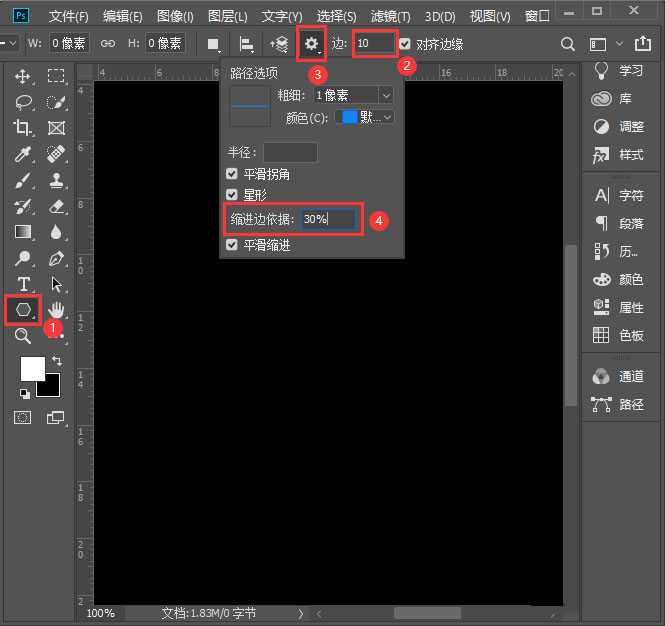
Task: Disable the 对齐边缘 checkbox
Action: [405, 44]
